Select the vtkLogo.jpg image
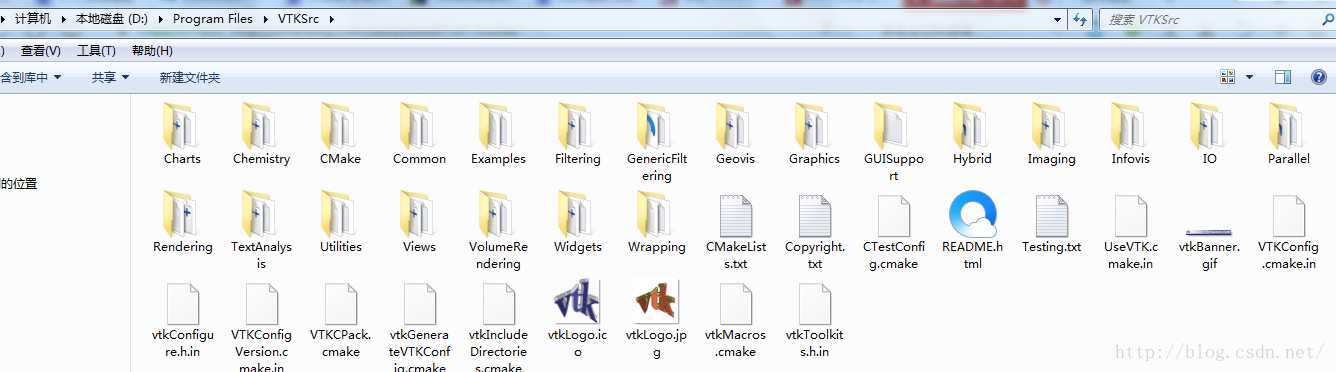 click(x=657, y=319)
